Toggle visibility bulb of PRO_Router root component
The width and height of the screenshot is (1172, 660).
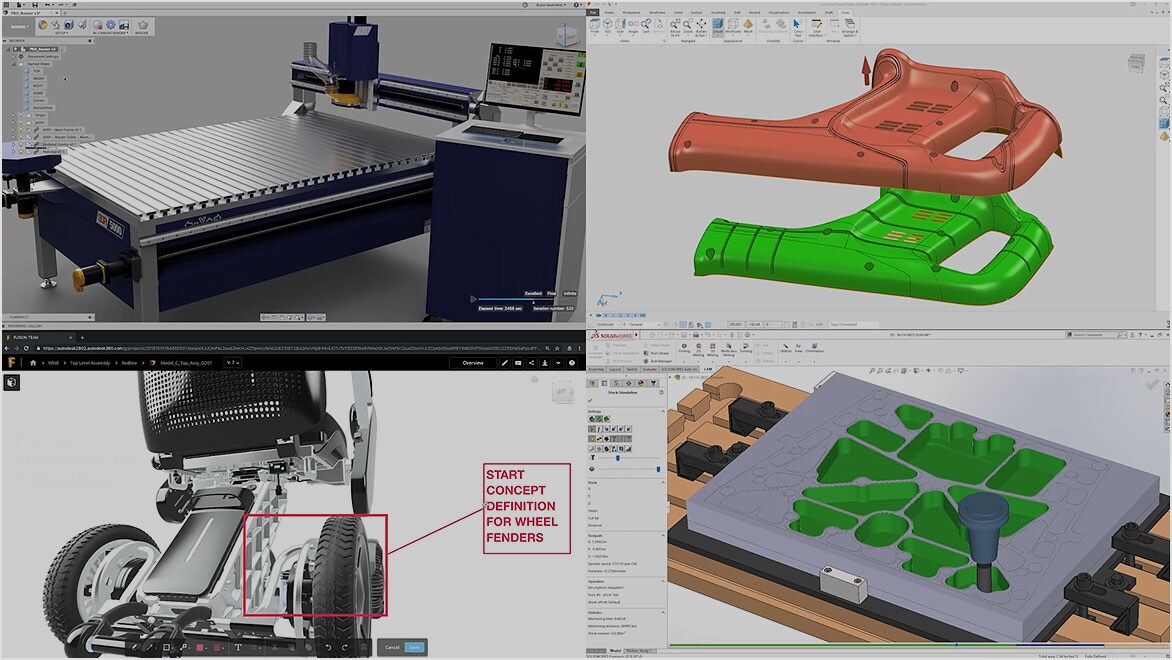15,49
